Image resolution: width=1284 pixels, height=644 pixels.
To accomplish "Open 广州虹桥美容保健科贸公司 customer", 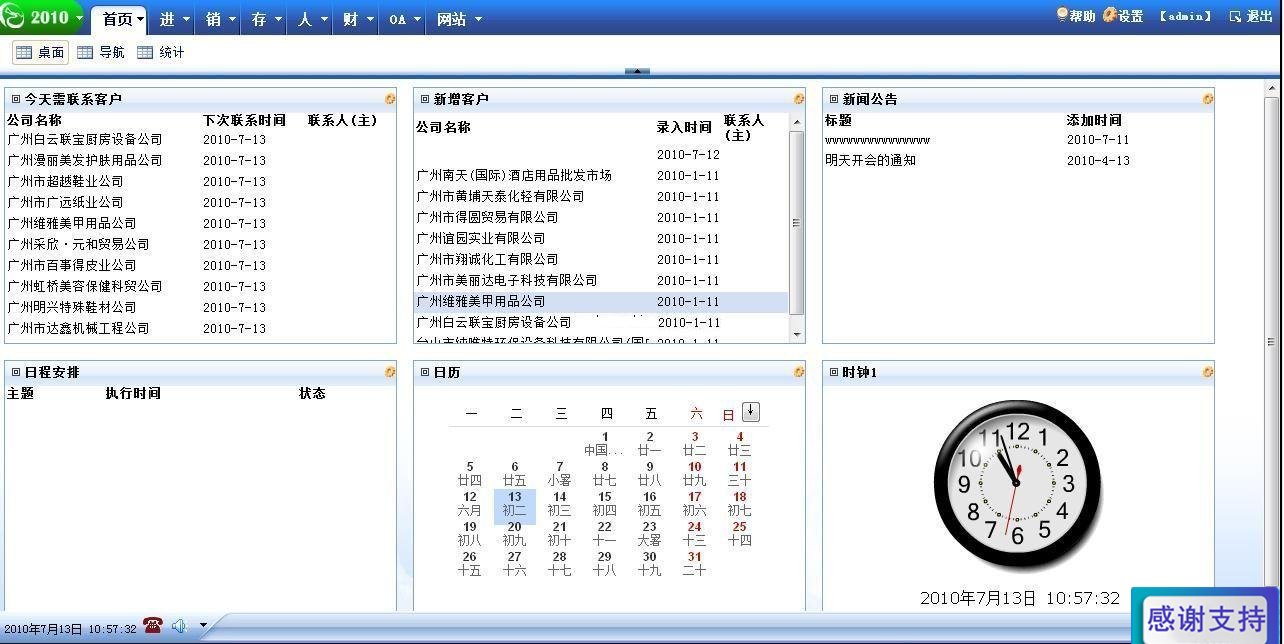I will [85, 286].
